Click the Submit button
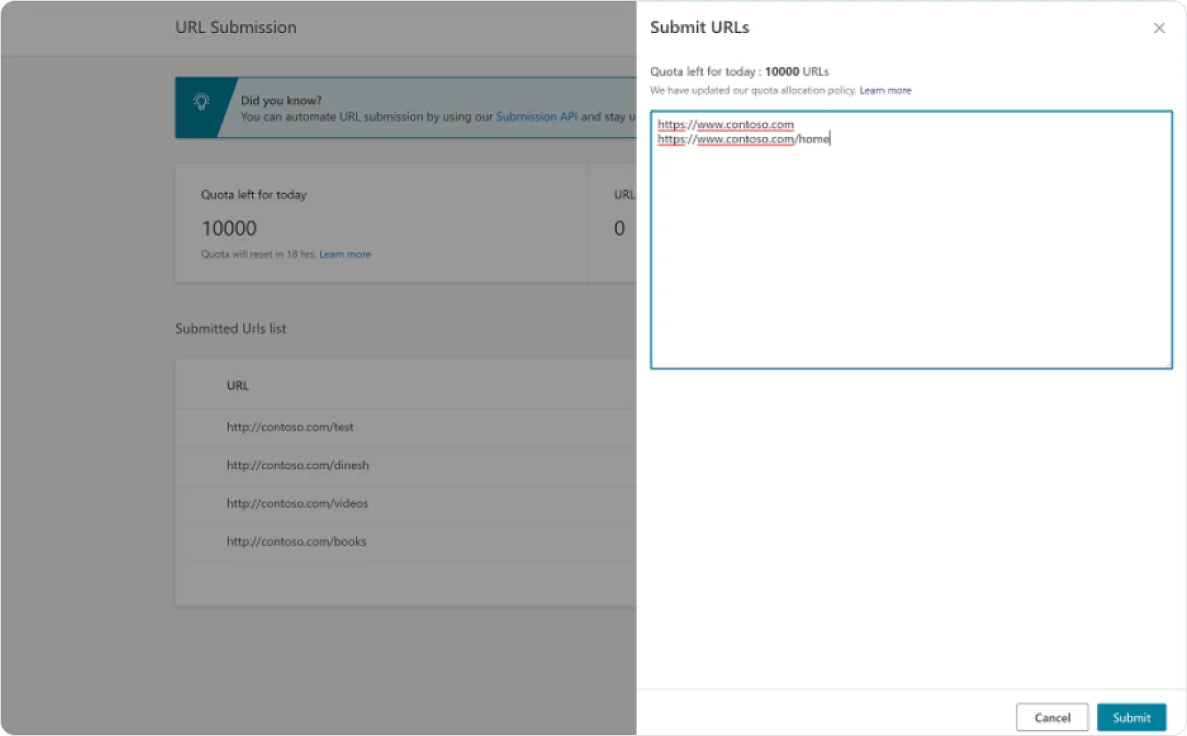Image resolution: width=1187 pixels, height=736 pixels. tap(1131, 717)
